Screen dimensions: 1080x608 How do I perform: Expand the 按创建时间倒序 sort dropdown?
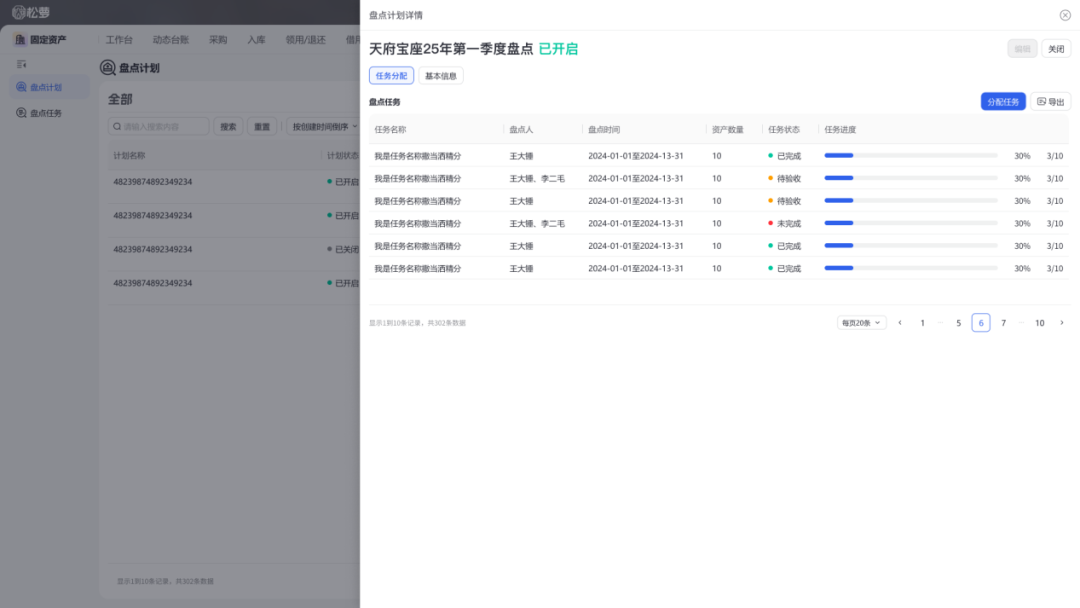point(322,127)
